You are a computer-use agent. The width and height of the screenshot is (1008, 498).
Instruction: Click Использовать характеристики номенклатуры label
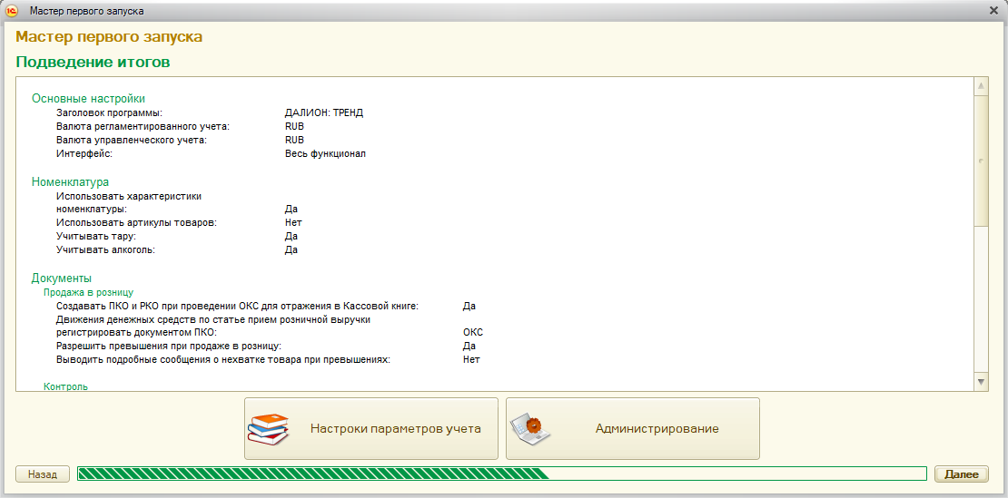tap(129, 202)
